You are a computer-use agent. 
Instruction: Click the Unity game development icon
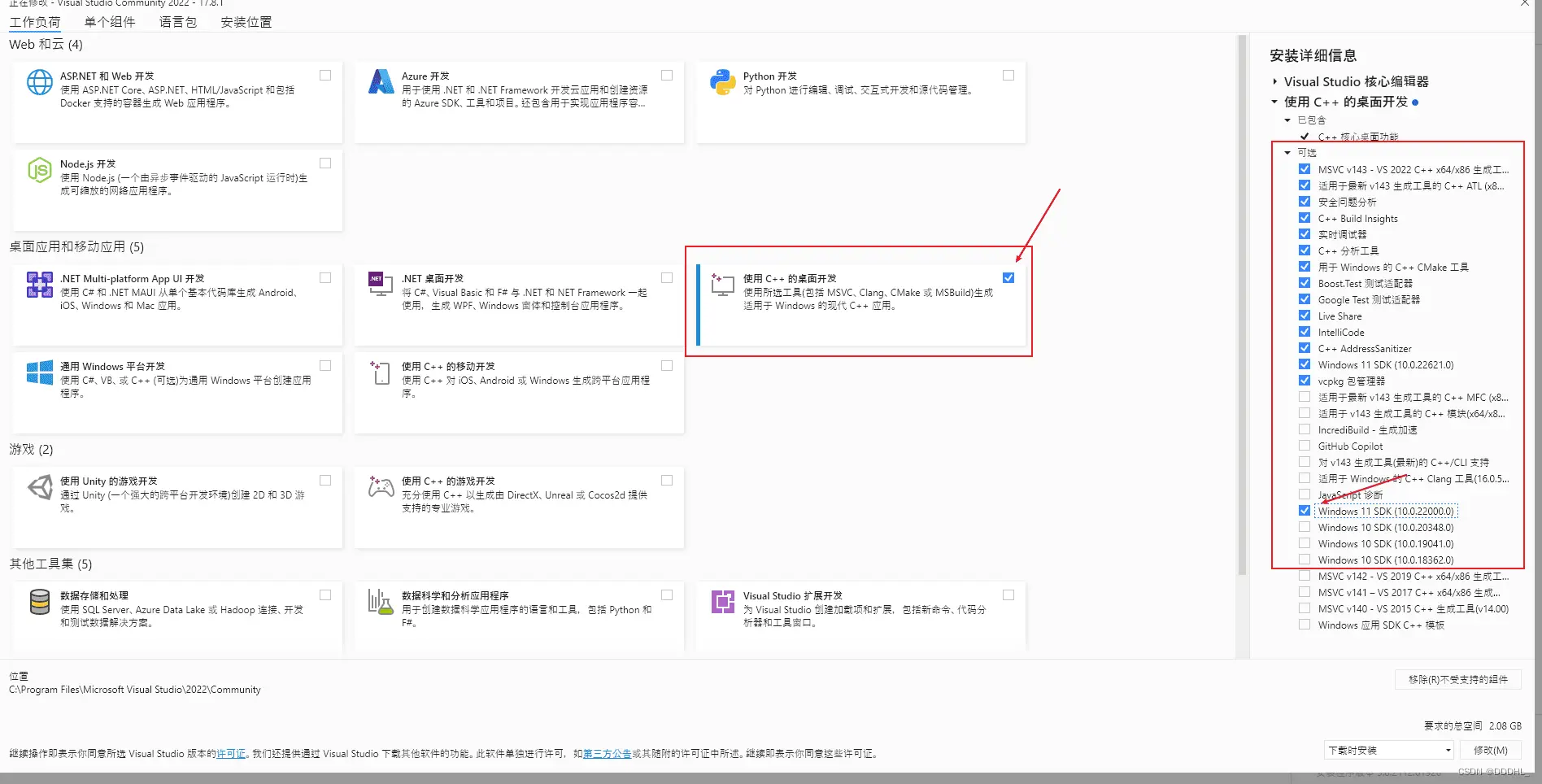(x=40, y=487)
